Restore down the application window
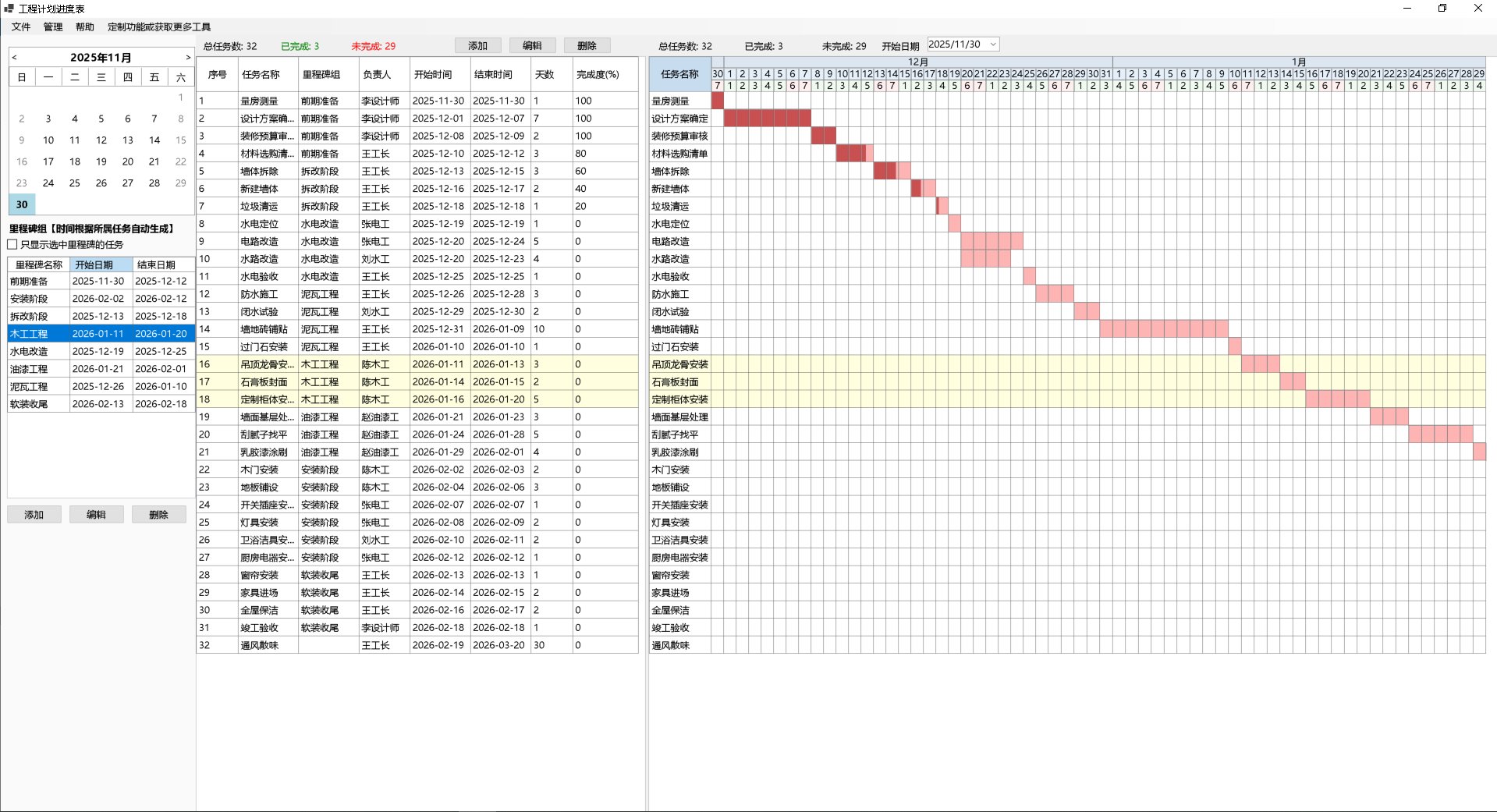 [x=1442, y=9]
